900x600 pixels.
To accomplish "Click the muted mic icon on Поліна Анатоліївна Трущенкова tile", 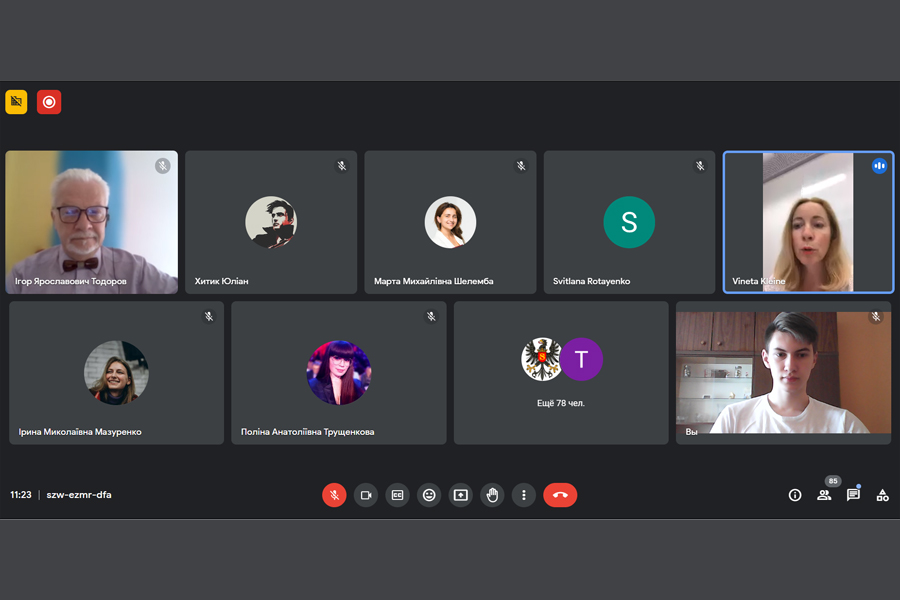I will (431, 316).
